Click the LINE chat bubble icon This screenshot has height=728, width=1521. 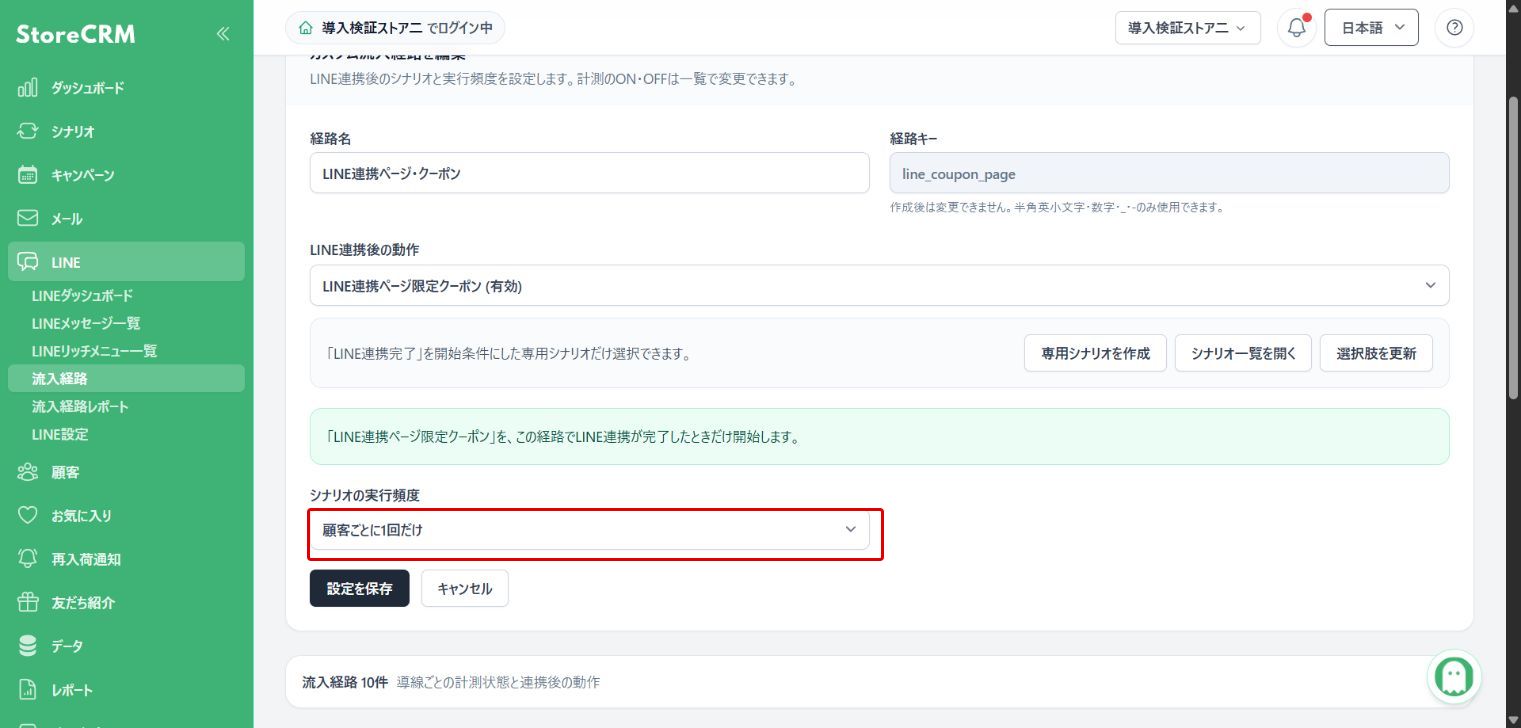(28, 262)
